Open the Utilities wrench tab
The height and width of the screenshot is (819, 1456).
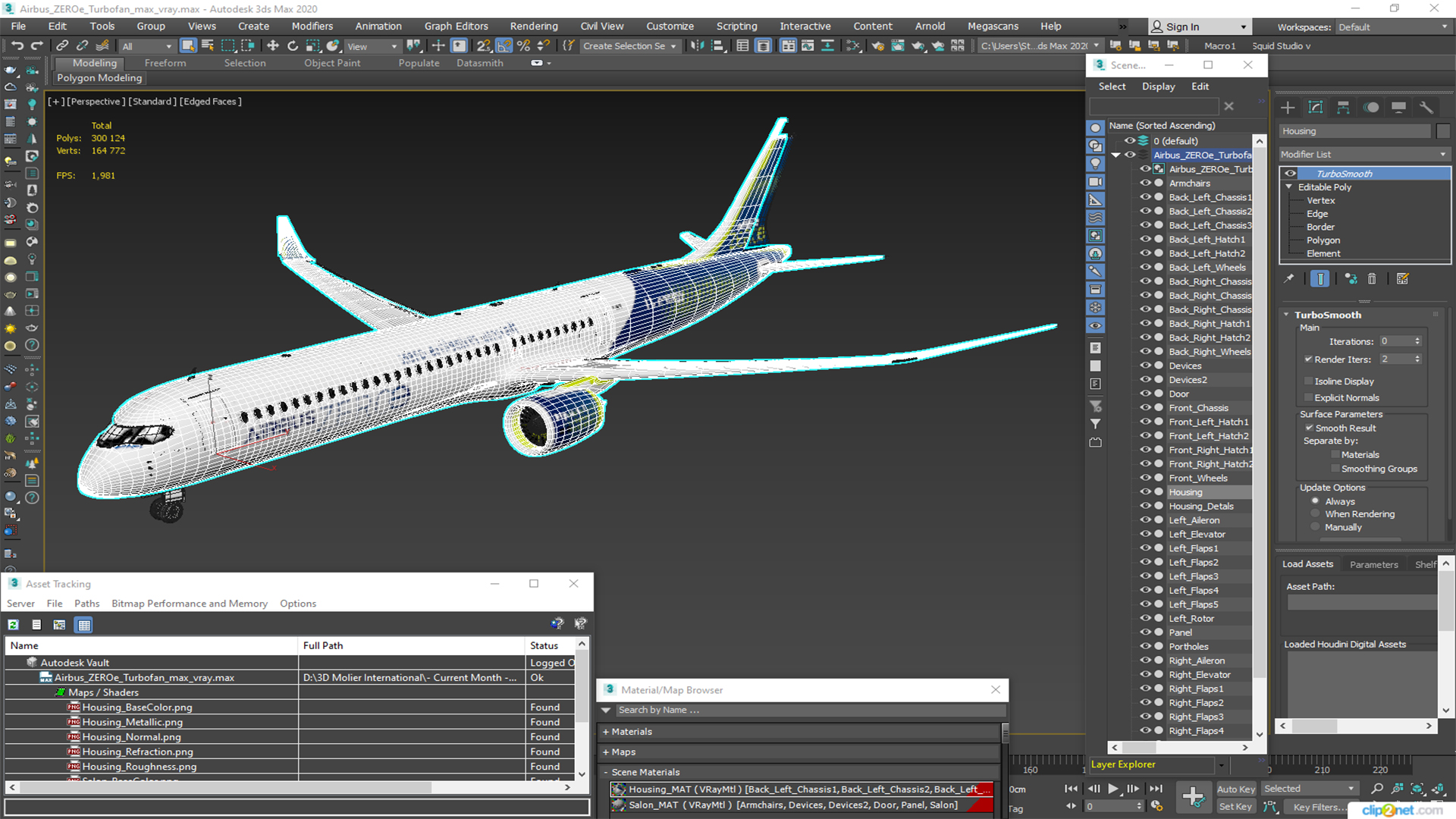tap(1426, 107)
